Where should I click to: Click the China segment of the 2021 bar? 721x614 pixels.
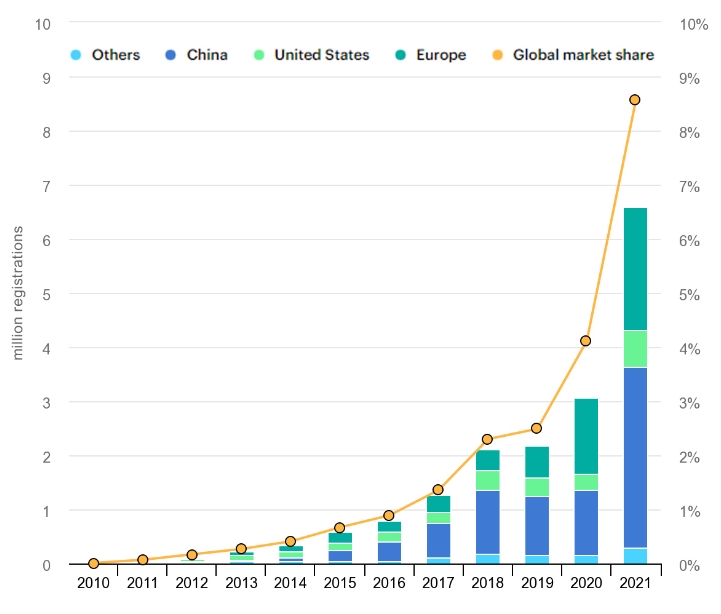634,457
